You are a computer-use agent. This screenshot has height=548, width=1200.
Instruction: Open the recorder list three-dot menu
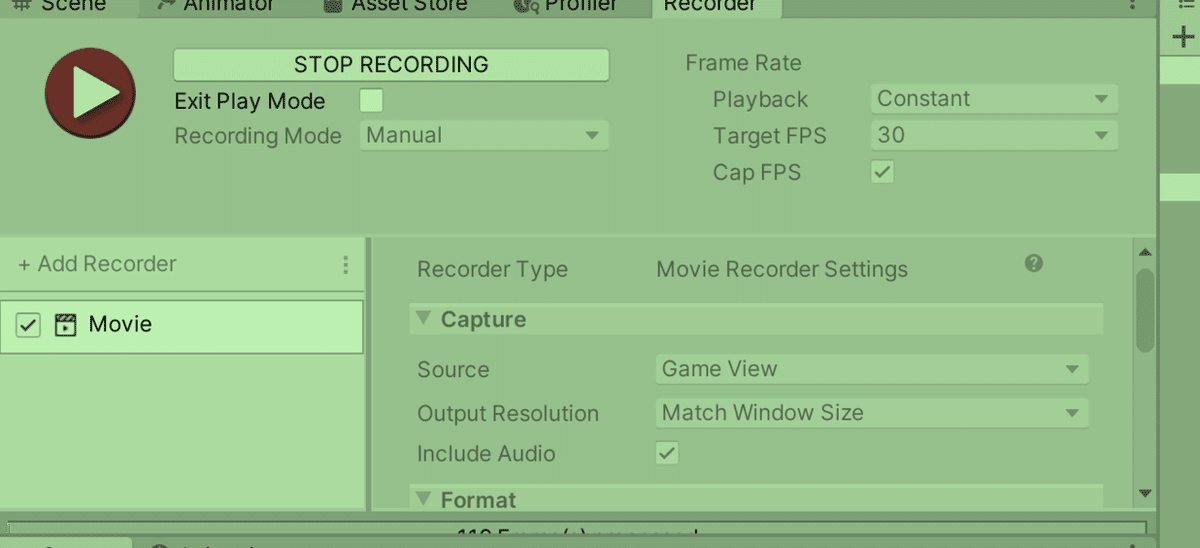(346, 265)
